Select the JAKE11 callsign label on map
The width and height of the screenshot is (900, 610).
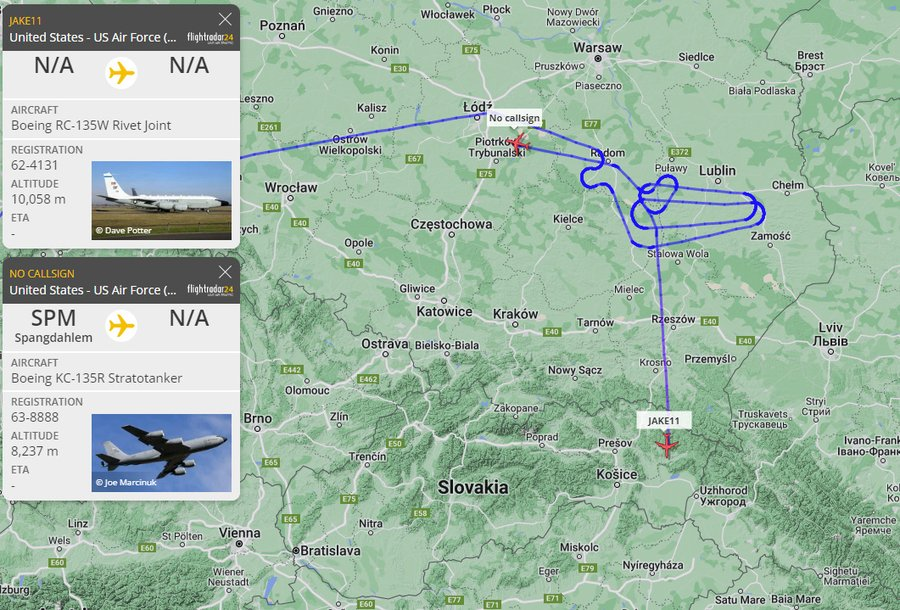[664, 421]
